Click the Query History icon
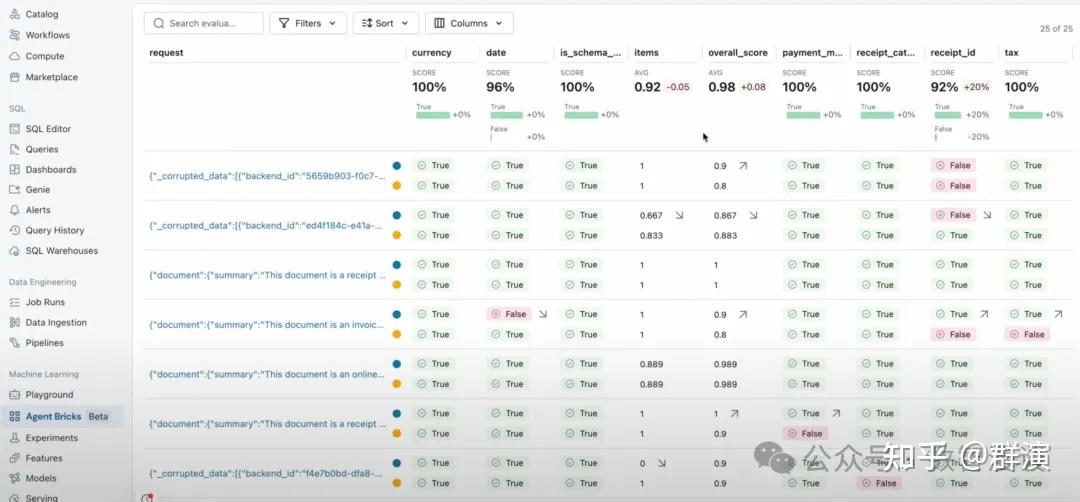This screenshot has height=502, width=1080. [x=15, y=230]
